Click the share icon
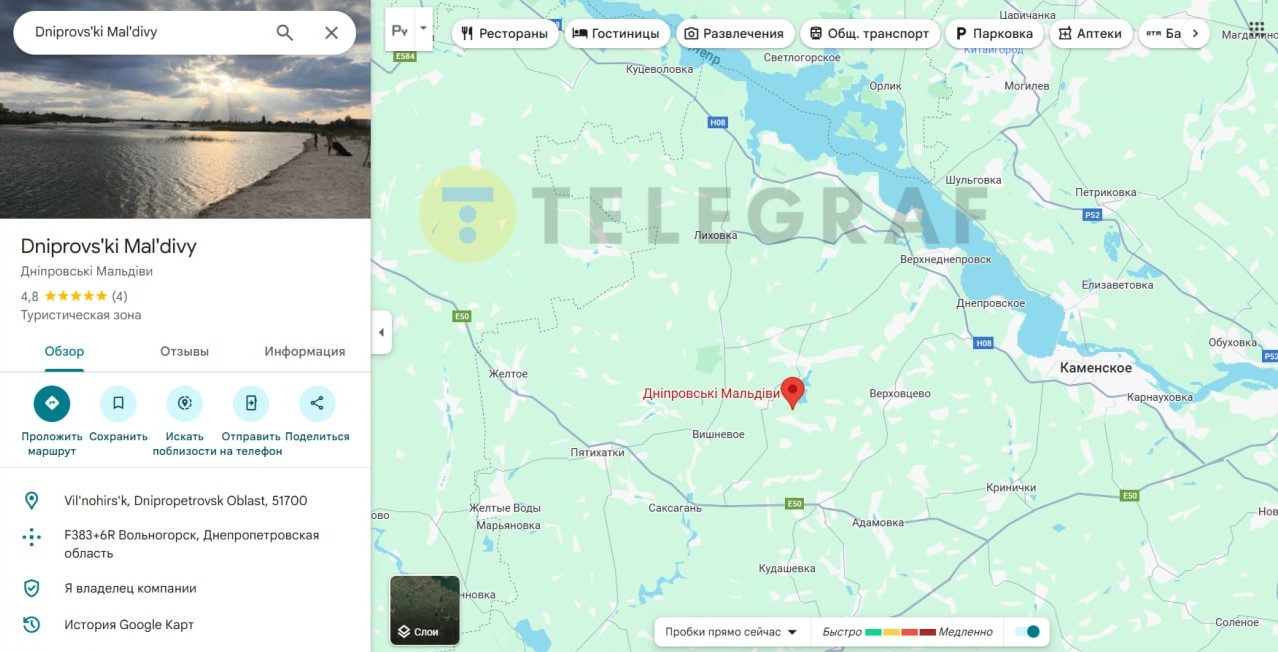Screen dimensions: 1278x652 pos(317,404)
